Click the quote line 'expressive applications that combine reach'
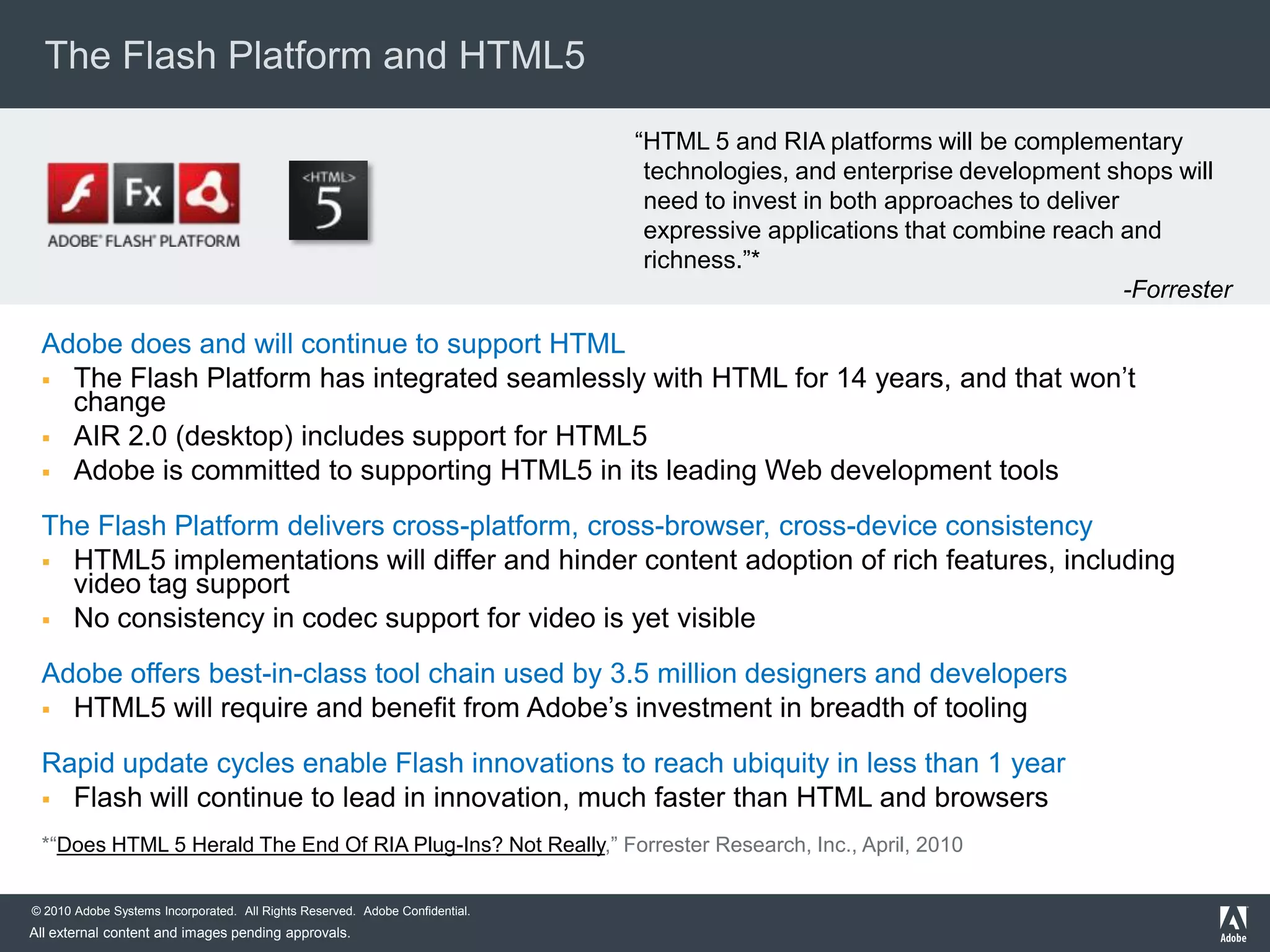Image resolution: width=1270 pixels, height=952 pixels. (902, 231)
